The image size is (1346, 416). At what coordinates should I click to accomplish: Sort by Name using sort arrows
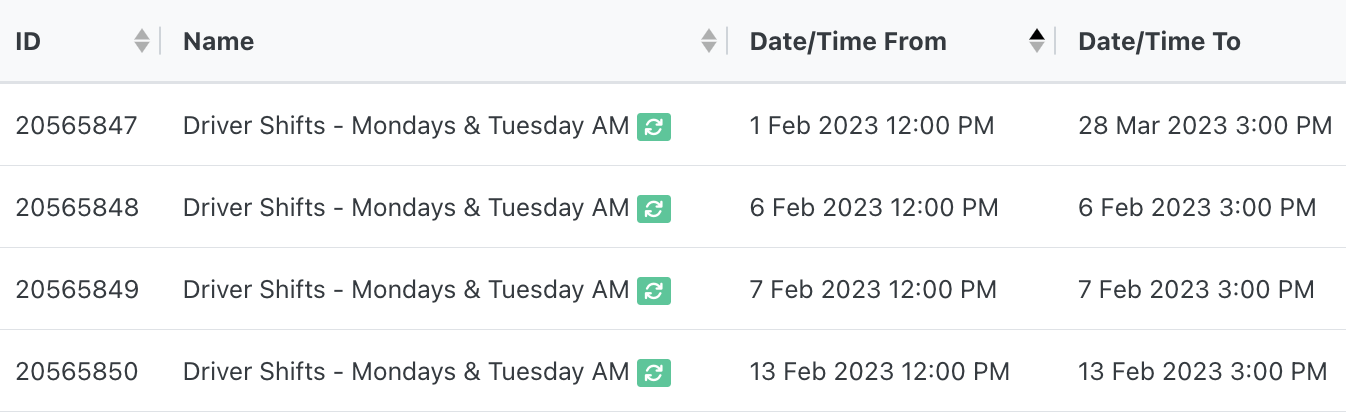tap(709, 41)
